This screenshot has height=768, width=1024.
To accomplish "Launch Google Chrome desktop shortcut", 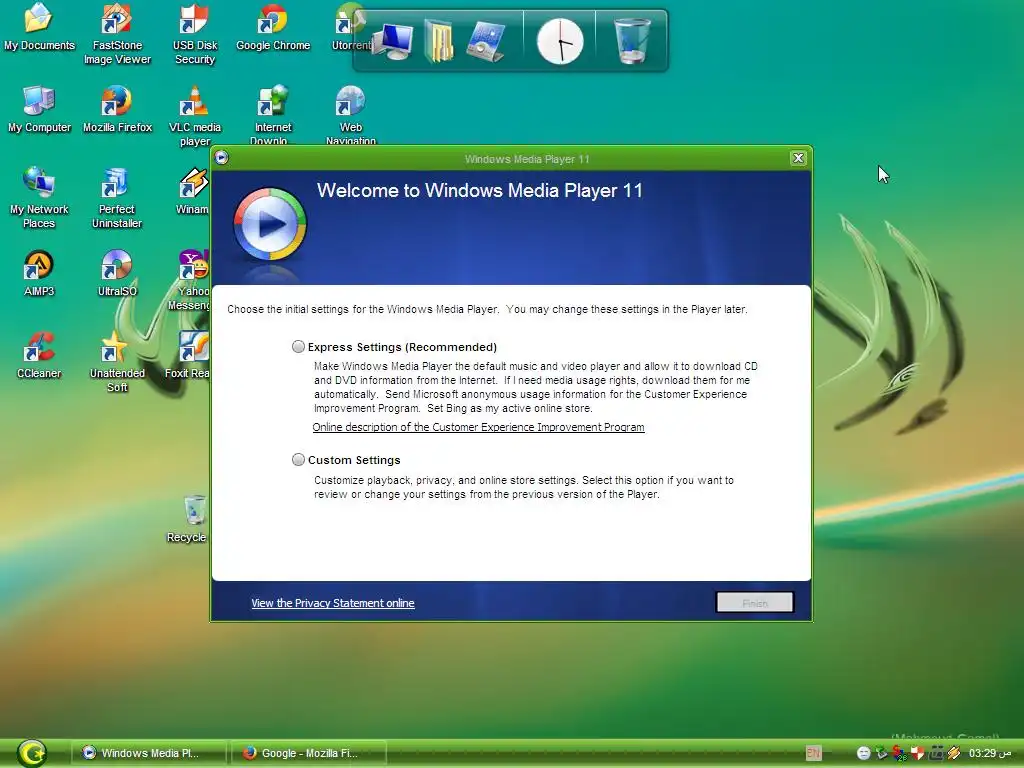I will (273, 26).
